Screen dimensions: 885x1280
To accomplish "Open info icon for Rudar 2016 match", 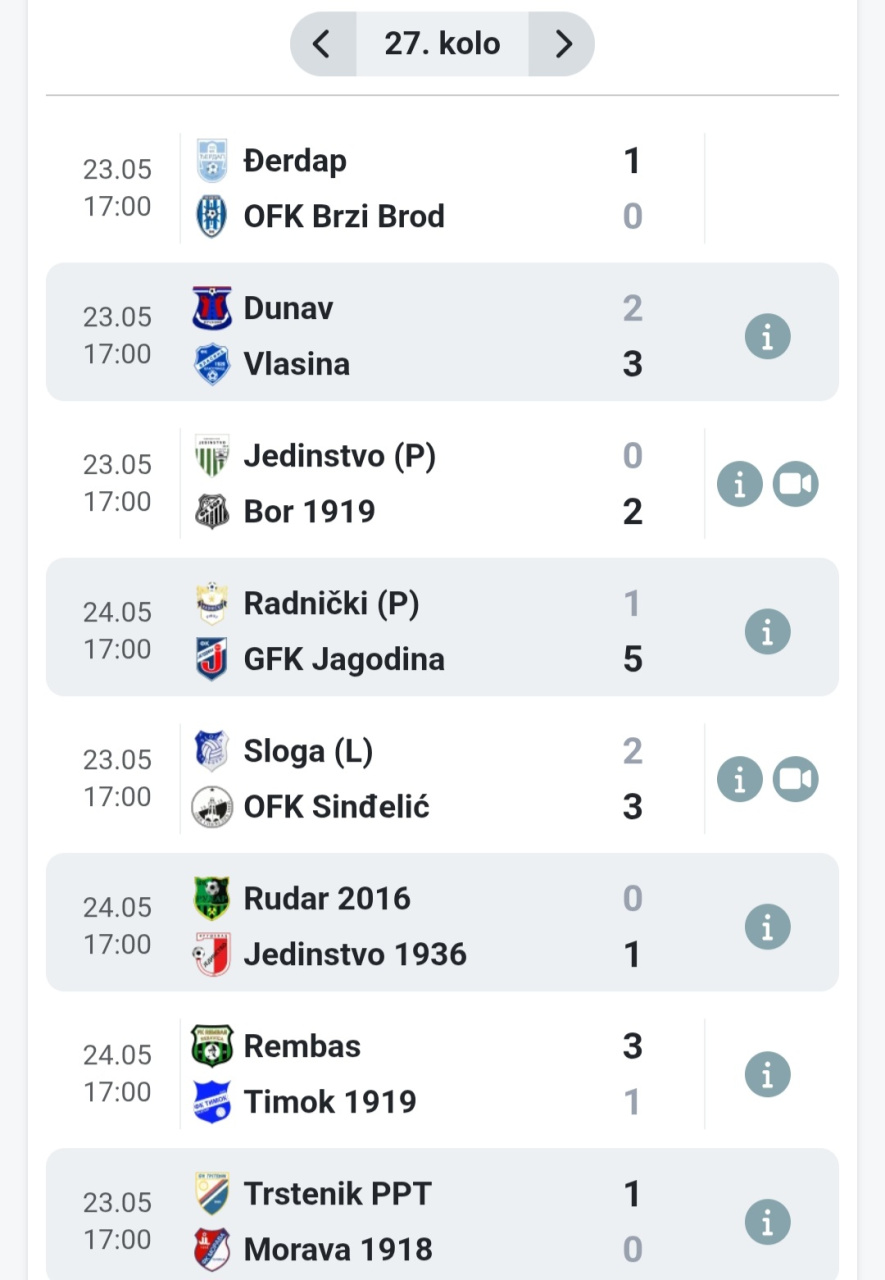I will (768, 927).
